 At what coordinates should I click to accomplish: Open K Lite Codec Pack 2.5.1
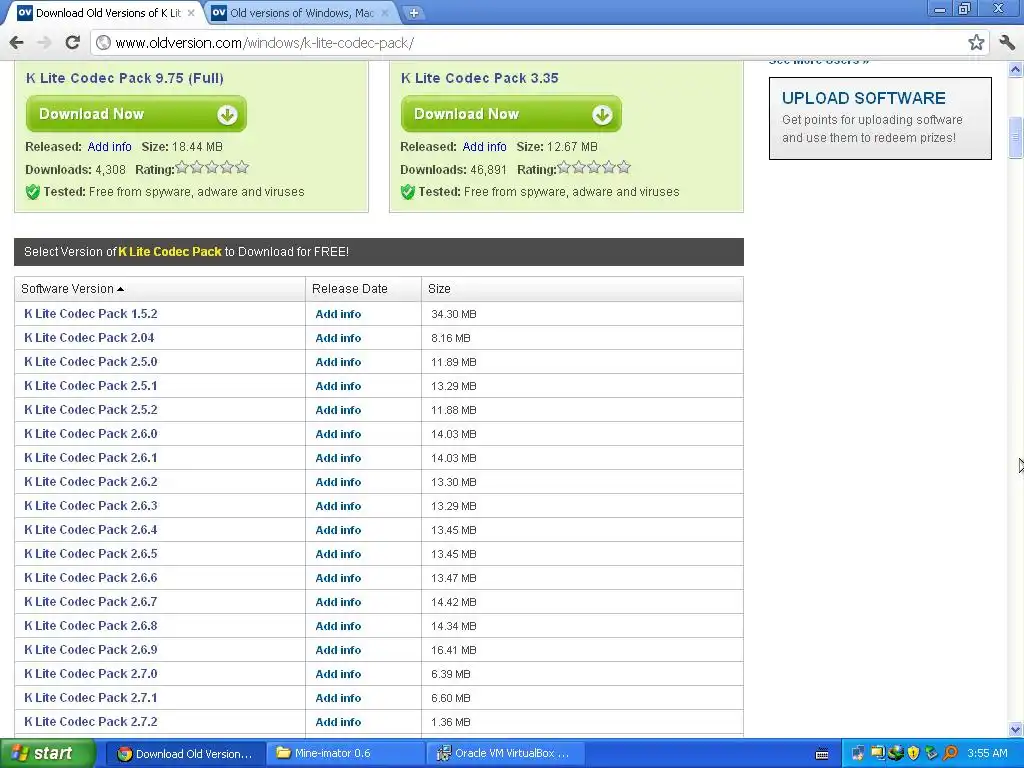tap(91, 386)
